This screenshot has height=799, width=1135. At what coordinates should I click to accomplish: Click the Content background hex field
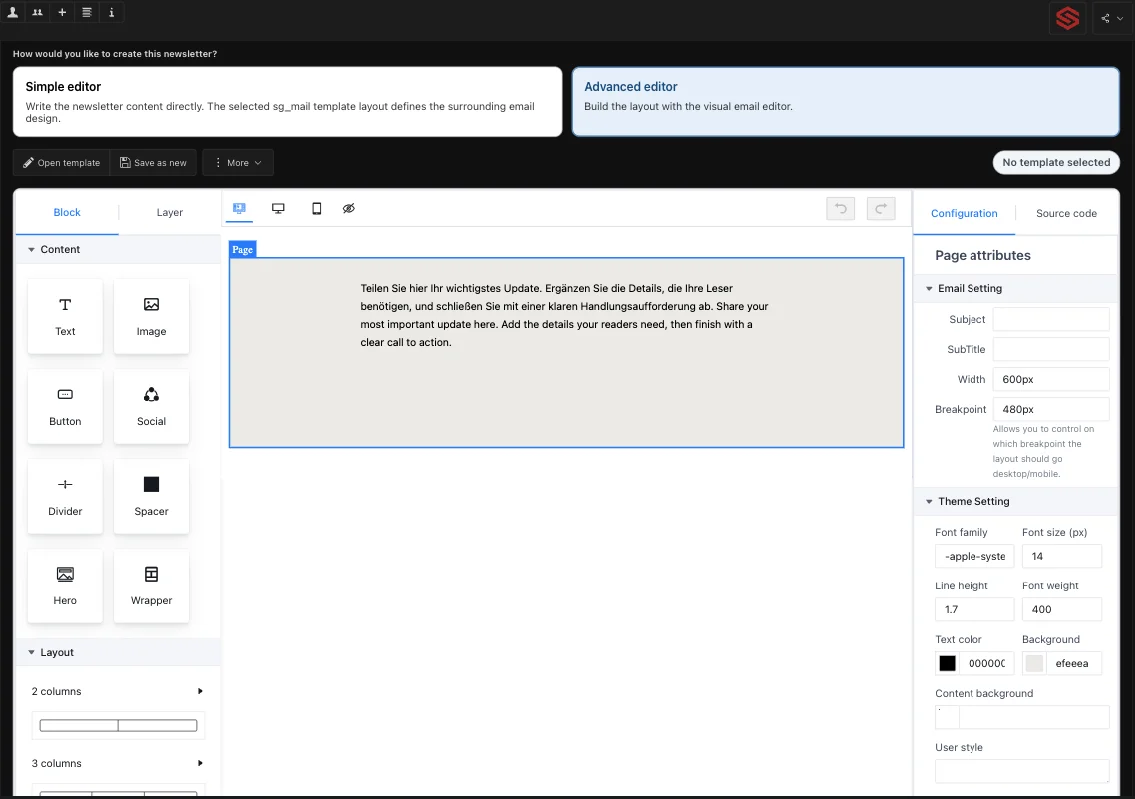pos(1034,717)
